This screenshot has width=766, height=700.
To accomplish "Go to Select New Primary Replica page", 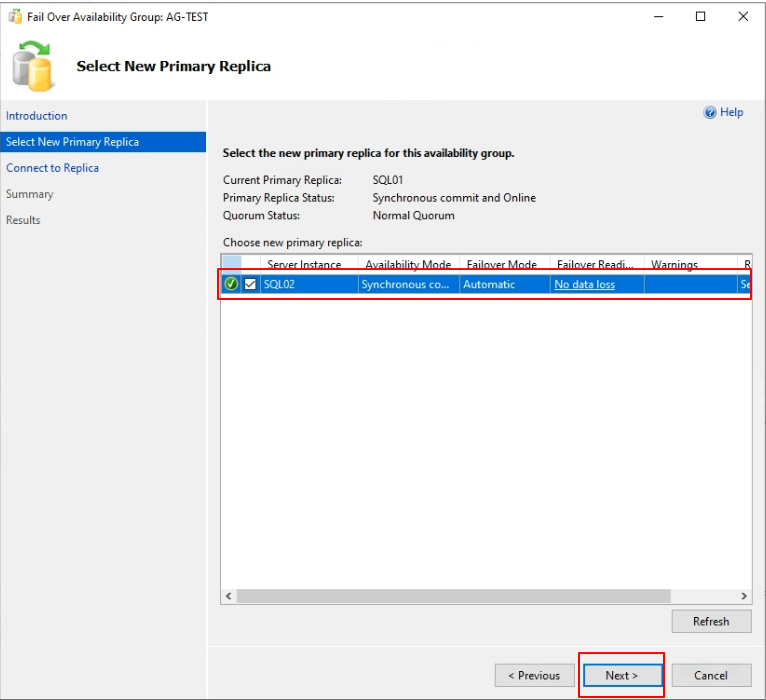I will tap(103, 142).
